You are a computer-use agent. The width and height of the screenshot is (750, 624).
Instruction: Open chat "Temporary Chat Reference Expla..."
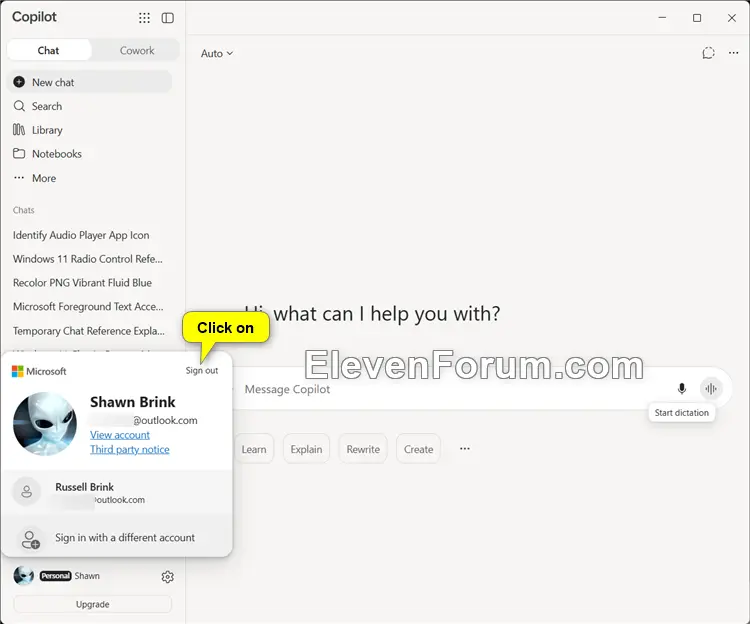(x=88, y=331)
